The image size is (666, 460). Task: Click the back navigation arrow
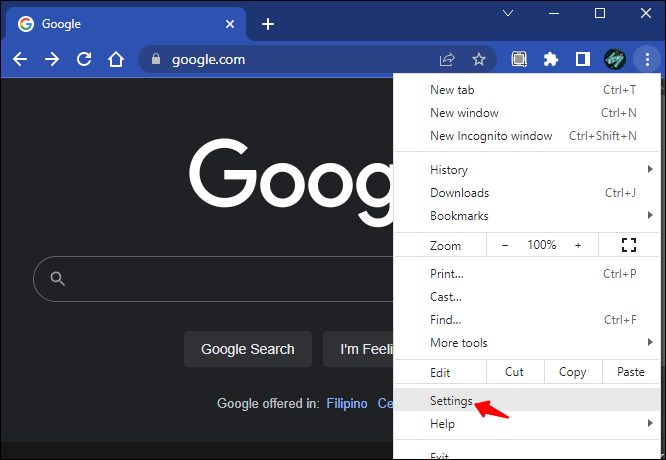[x=20, y=59]
